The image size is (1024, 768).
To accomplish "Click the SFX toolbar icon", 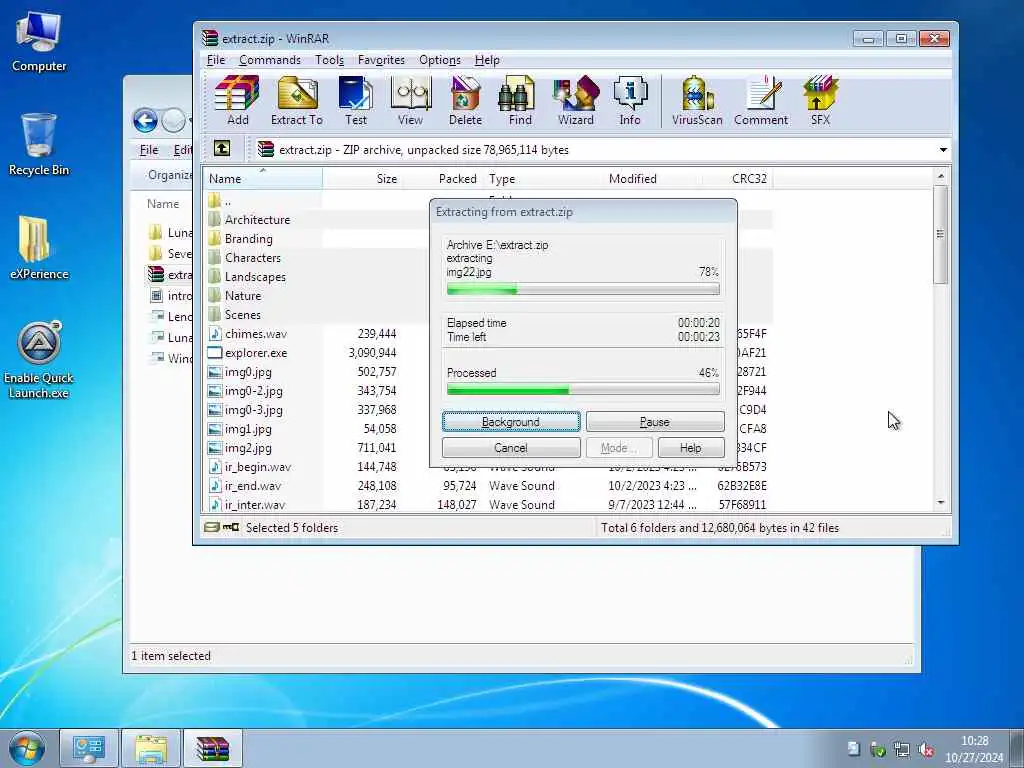I will point(820,101).
